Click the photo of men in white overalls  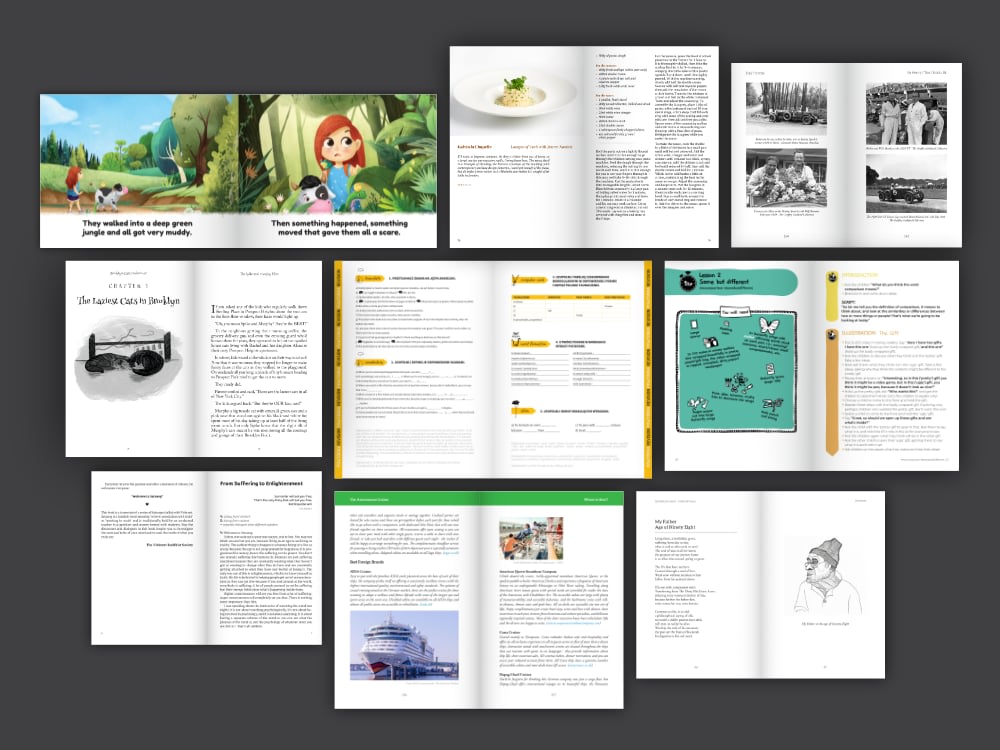(x=906, y=113)
